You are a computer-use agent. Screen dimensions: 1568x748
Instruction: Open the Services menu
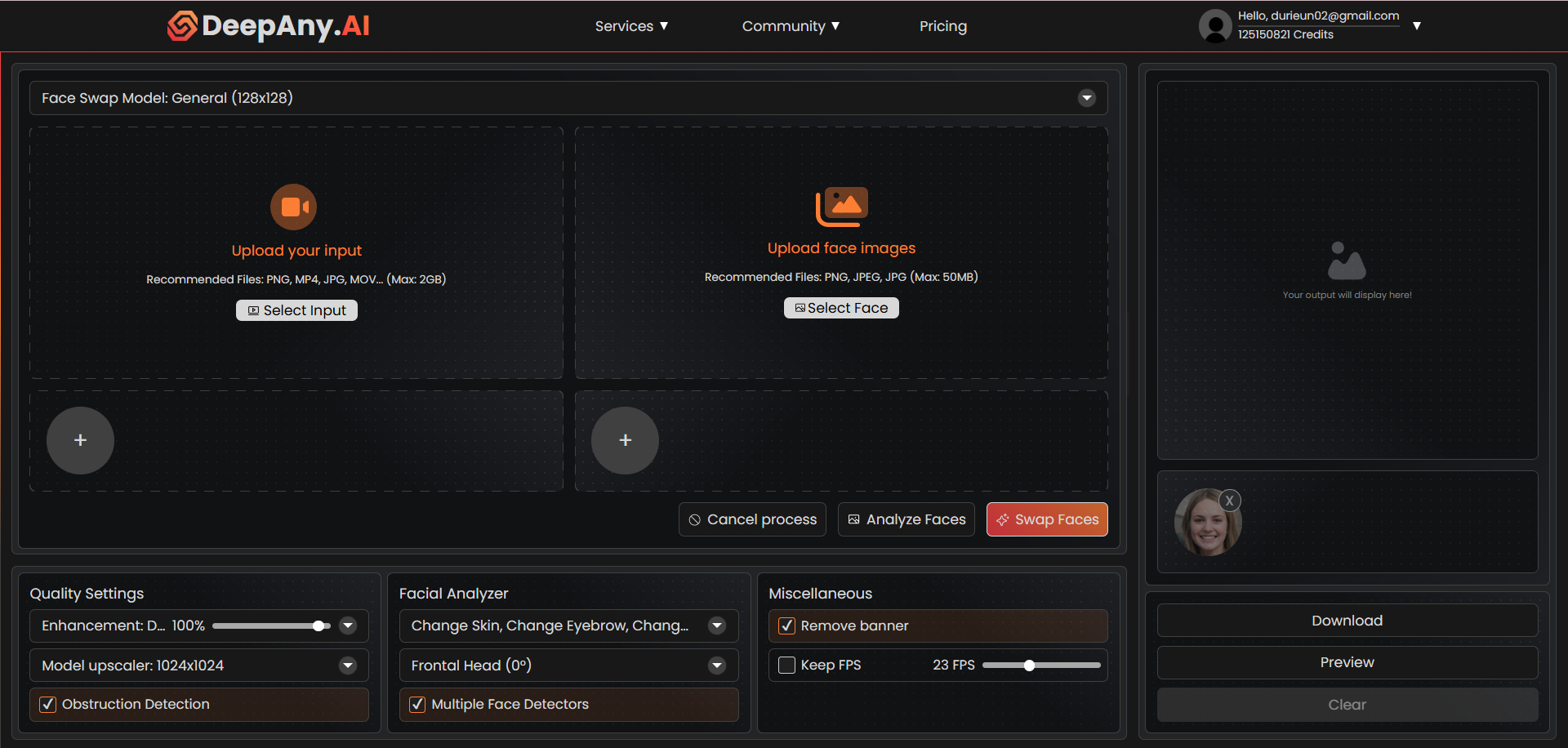coord(631,26)
